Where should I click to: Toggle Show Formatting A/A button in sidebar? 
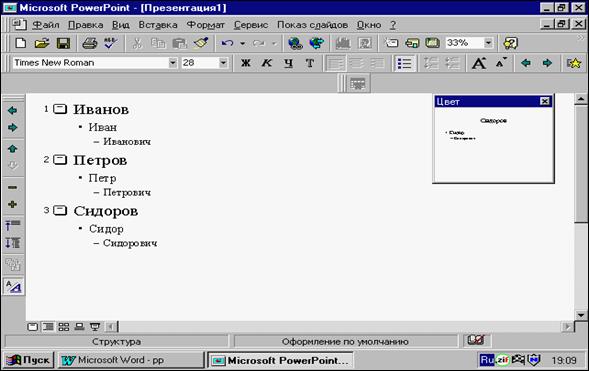pos(14,287)
